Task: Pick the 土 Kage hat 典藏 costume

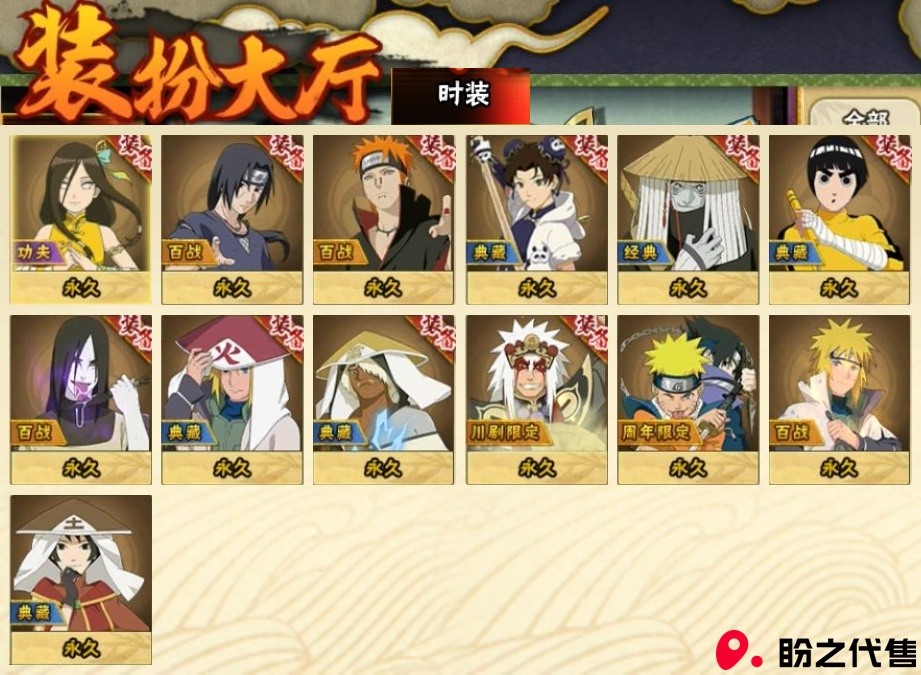Action: [81, 580]
